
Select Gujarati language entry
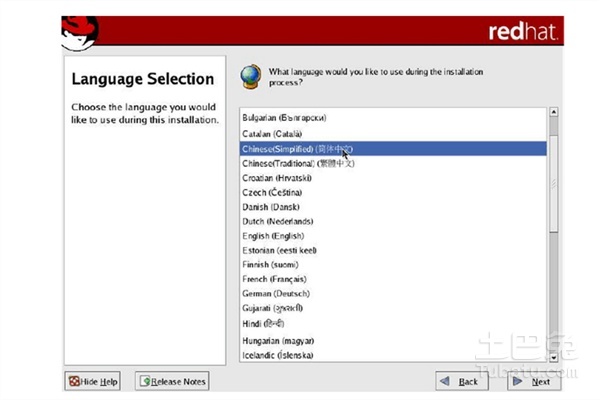[393, 308]
